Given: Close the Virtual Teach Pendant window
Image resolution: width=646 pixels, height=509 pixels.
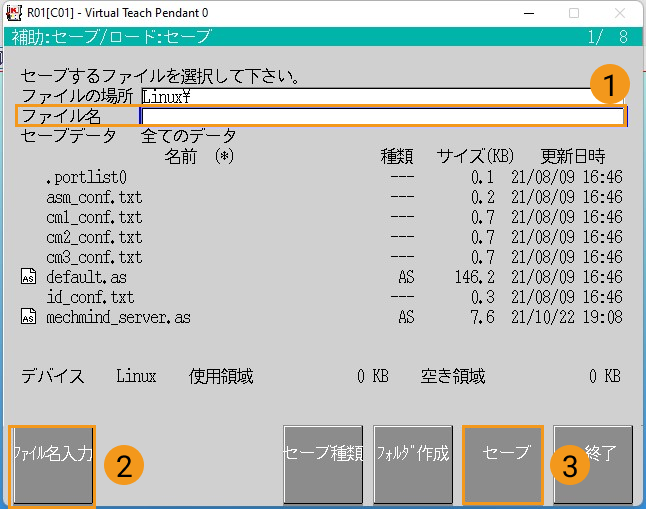Looking at the screenshot, I should coord(620,13).
